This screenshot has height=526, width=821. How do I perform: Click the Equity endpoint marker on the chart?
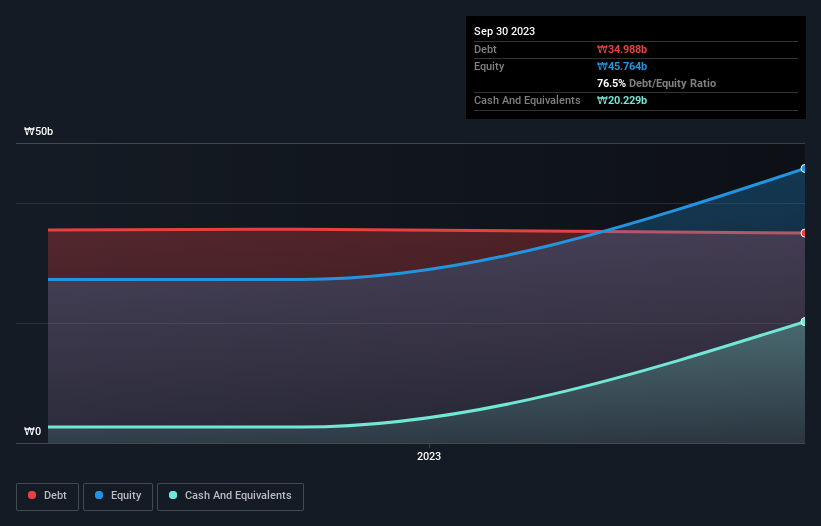pos(804,169)
